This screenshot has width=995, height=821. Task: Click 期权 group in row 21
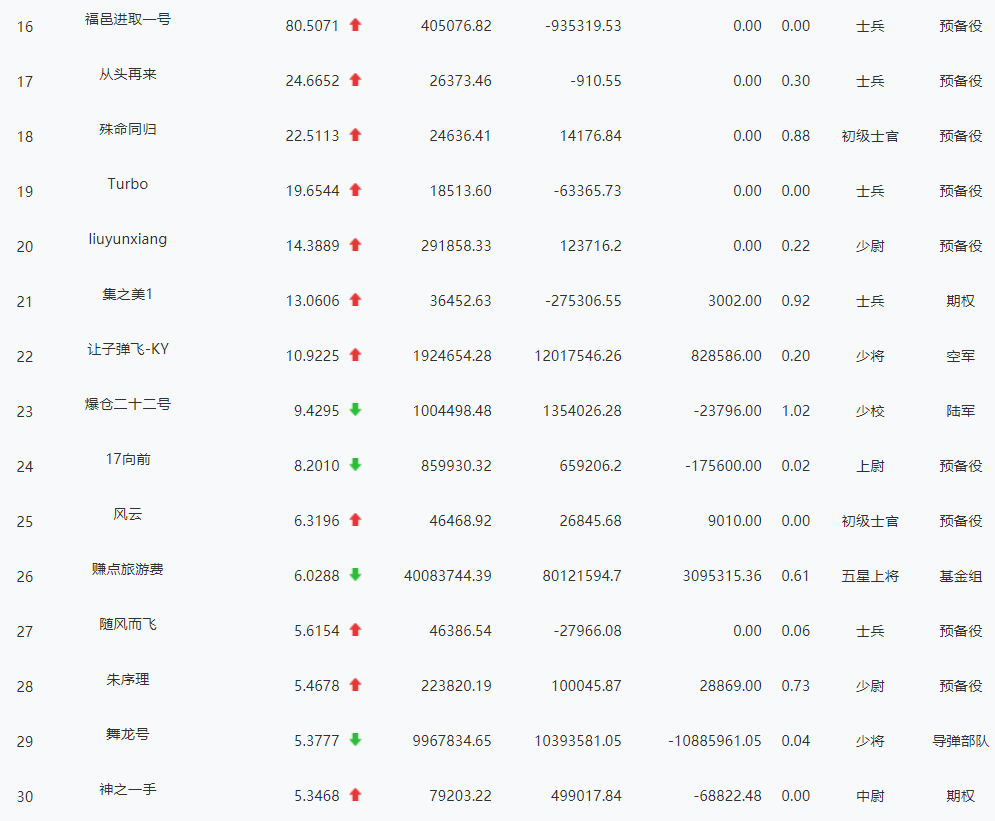point(961,301)
